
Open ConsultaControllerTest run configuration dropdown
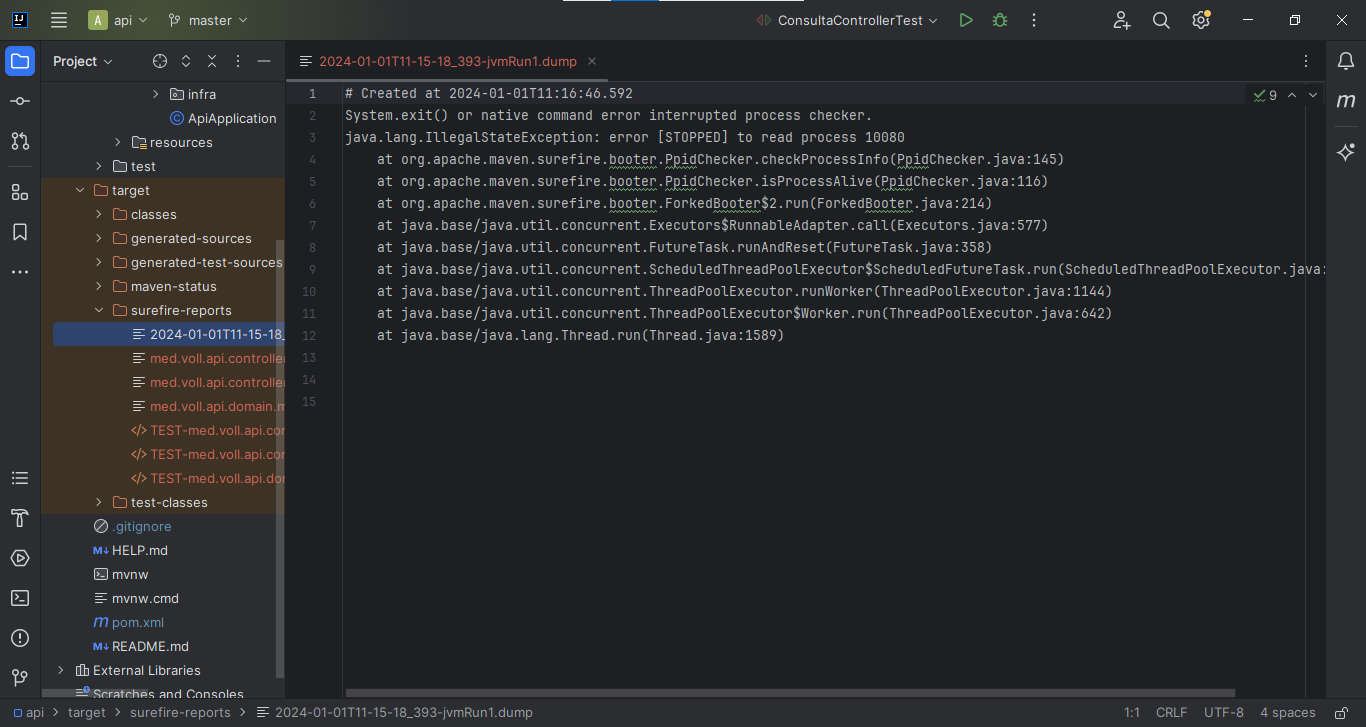(848, 20)
